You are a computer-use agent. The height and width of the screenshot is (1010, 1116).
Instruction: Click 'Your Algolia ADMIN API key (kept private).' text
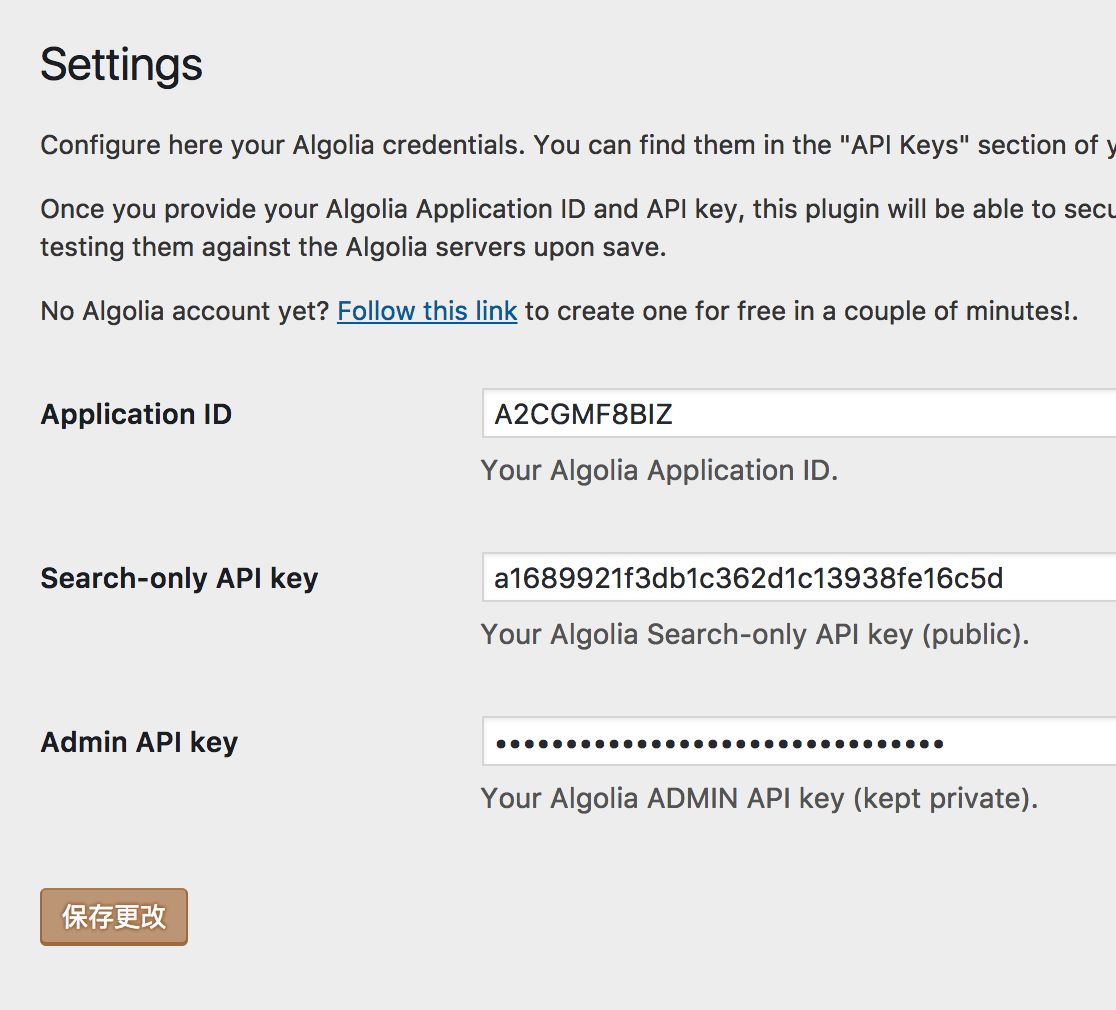click(x=759, y=798)
